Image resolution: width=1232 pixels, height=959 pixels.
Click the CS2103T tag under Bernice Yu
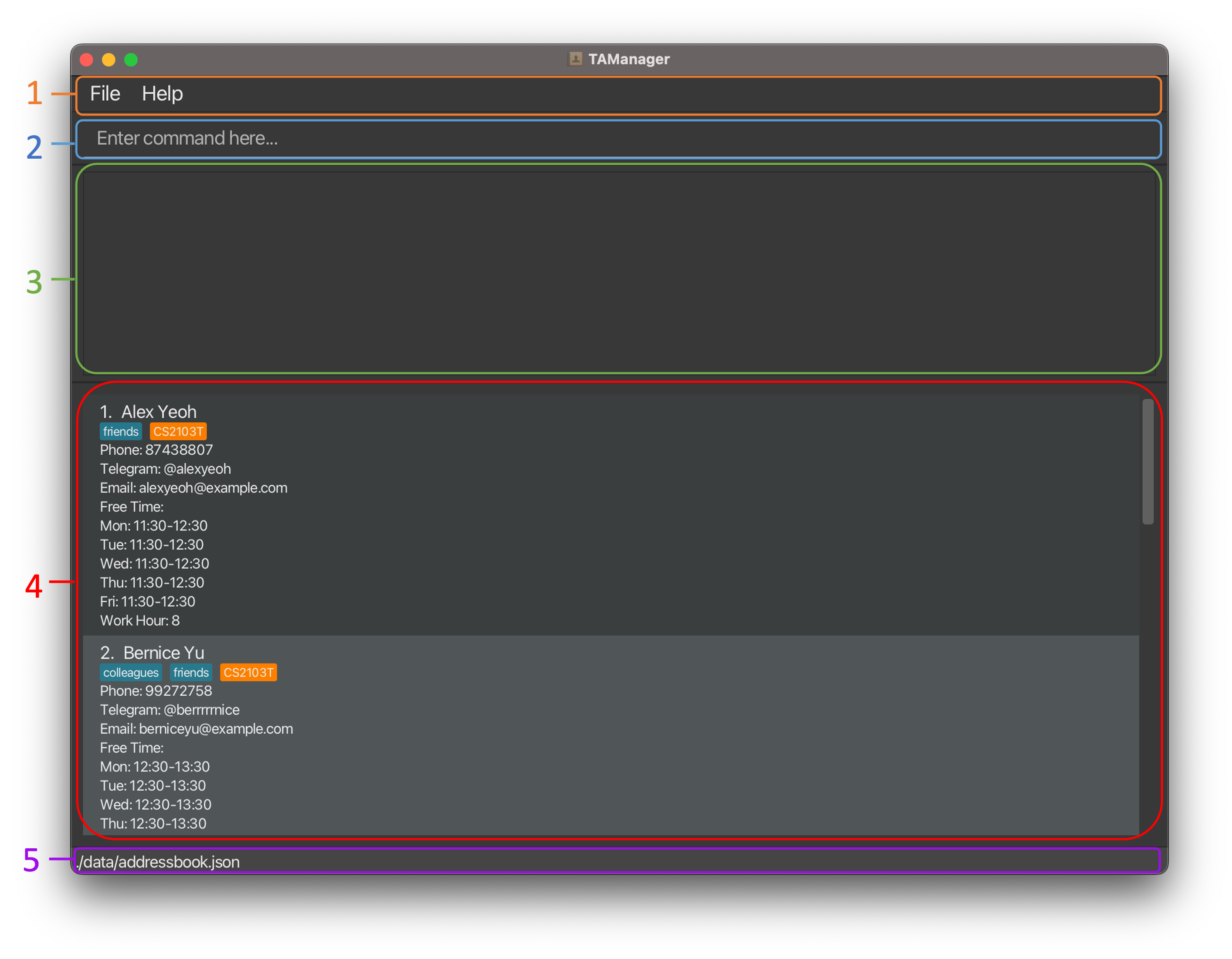click(x=248, y=673)
